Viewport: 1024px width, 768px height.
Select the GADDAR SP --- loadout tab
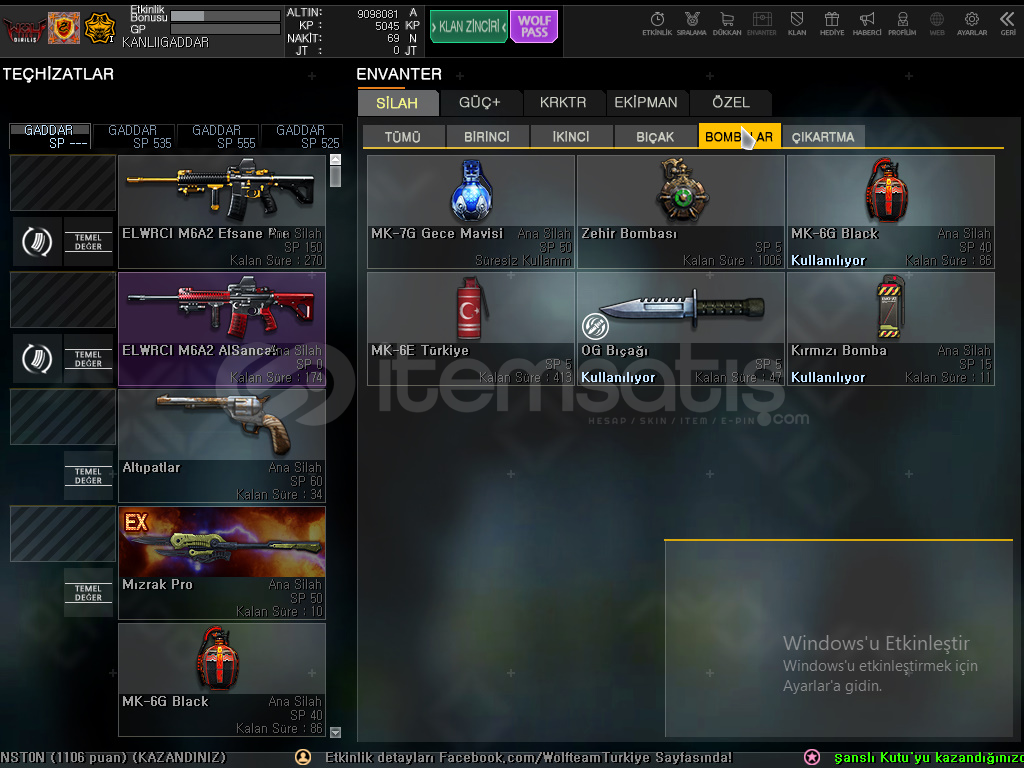[49, 136]
